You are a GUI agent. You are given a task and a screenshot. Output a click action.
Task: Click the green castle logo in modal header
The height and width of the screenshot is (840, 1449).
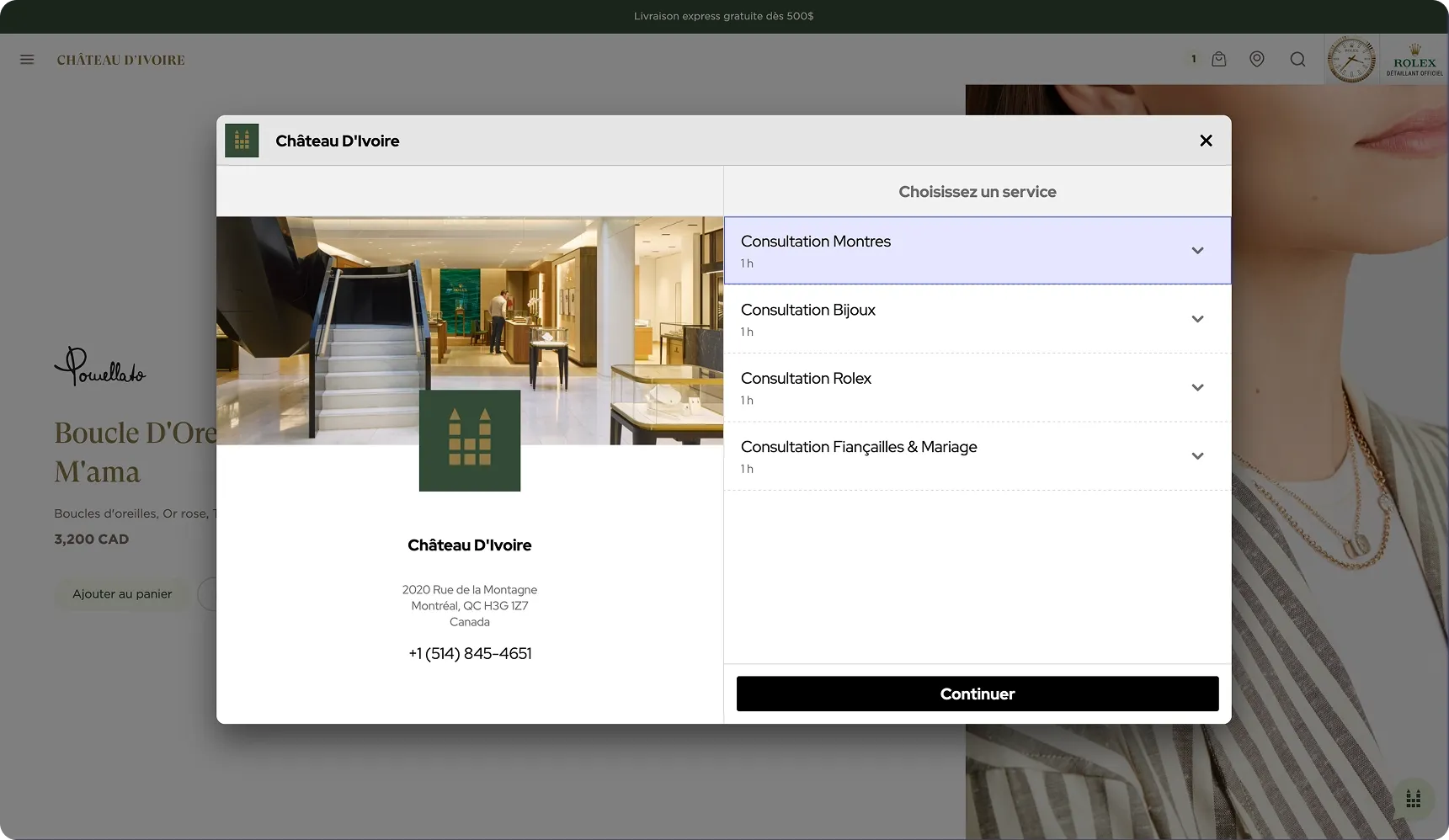pyautogui.click(x=242, y=141)
